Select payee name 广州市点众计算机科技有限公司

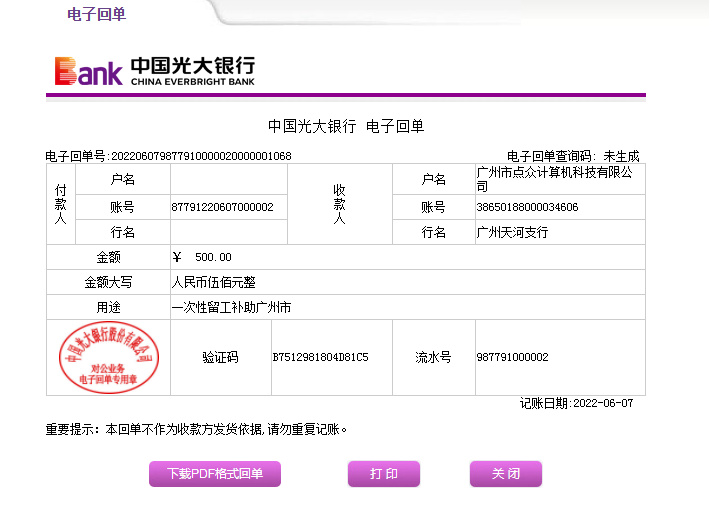(555, 179)
